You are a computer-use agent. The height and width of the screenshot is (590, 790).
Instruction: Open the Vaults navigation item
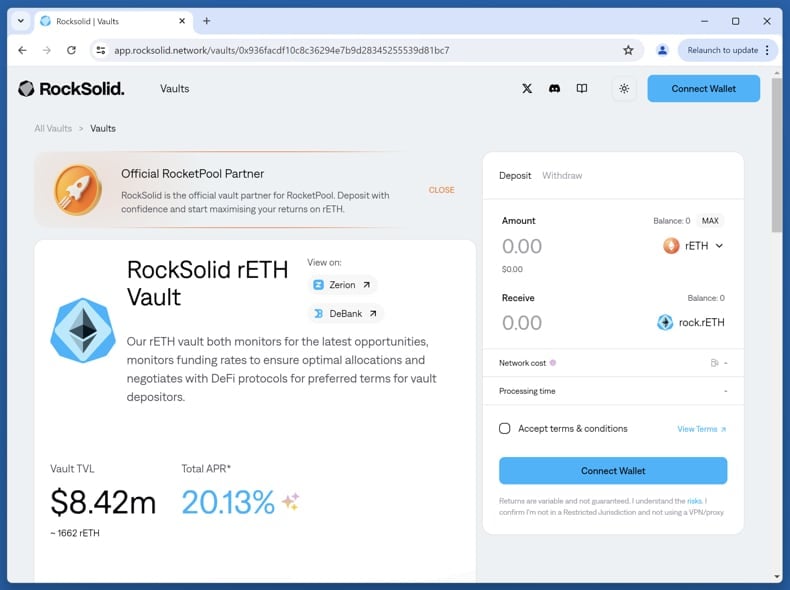coord(174,89)
